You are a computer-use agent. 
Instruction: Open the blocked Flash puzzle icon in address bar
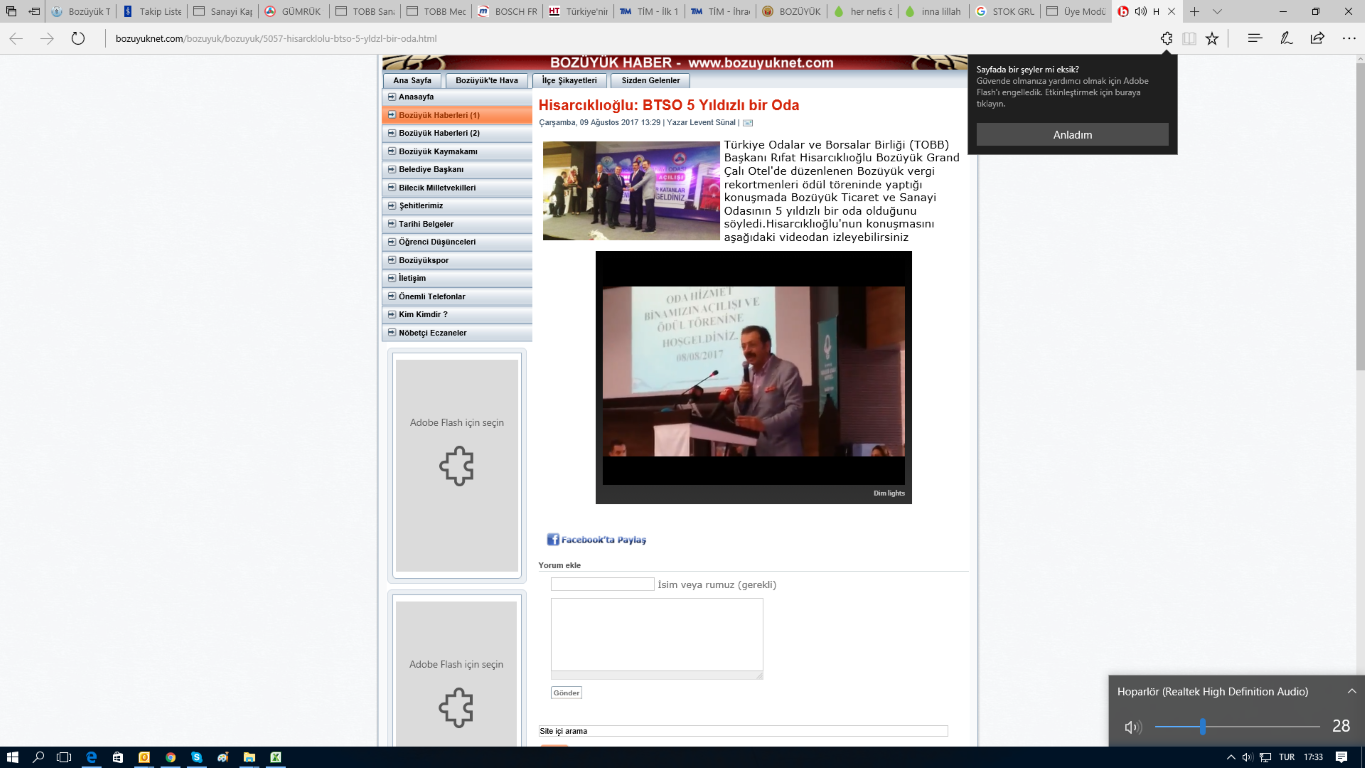coord(1166,39)
